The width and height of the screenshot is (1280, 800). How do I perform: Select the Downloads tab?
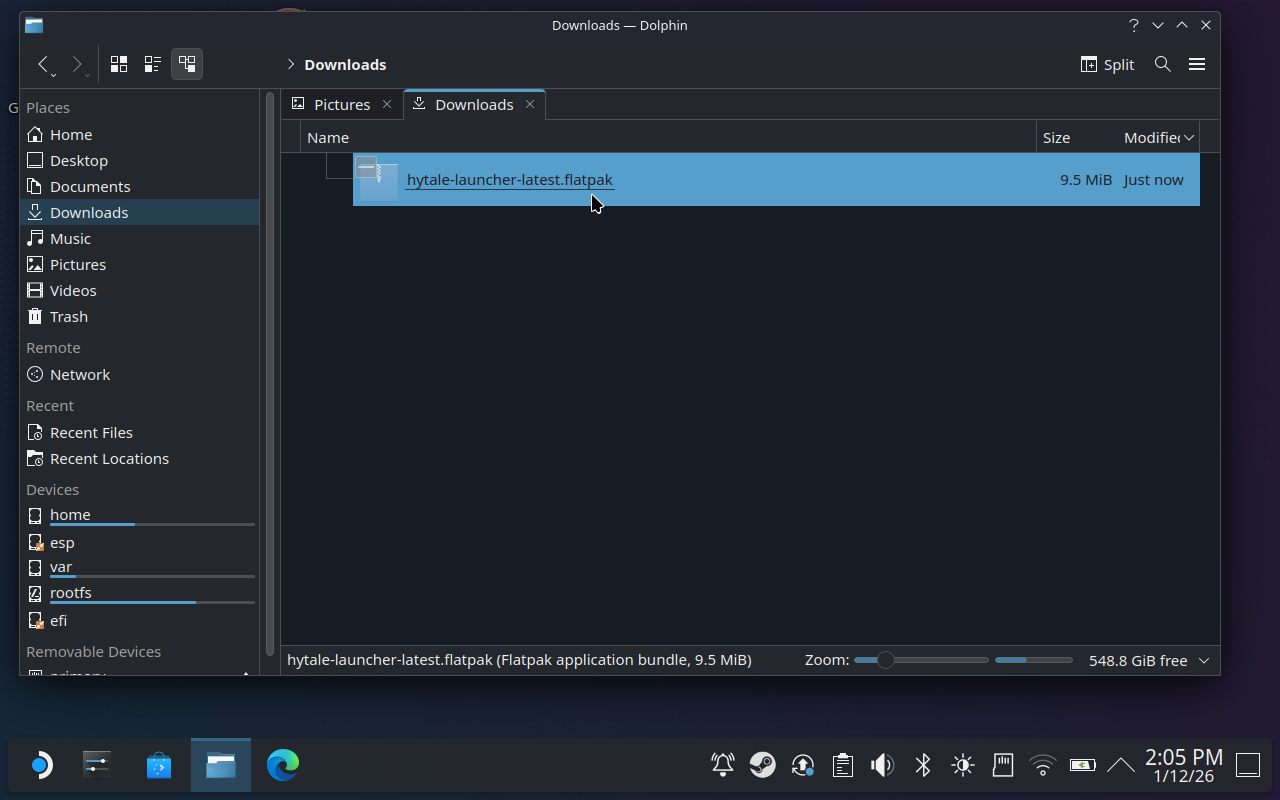pos(474,104)
